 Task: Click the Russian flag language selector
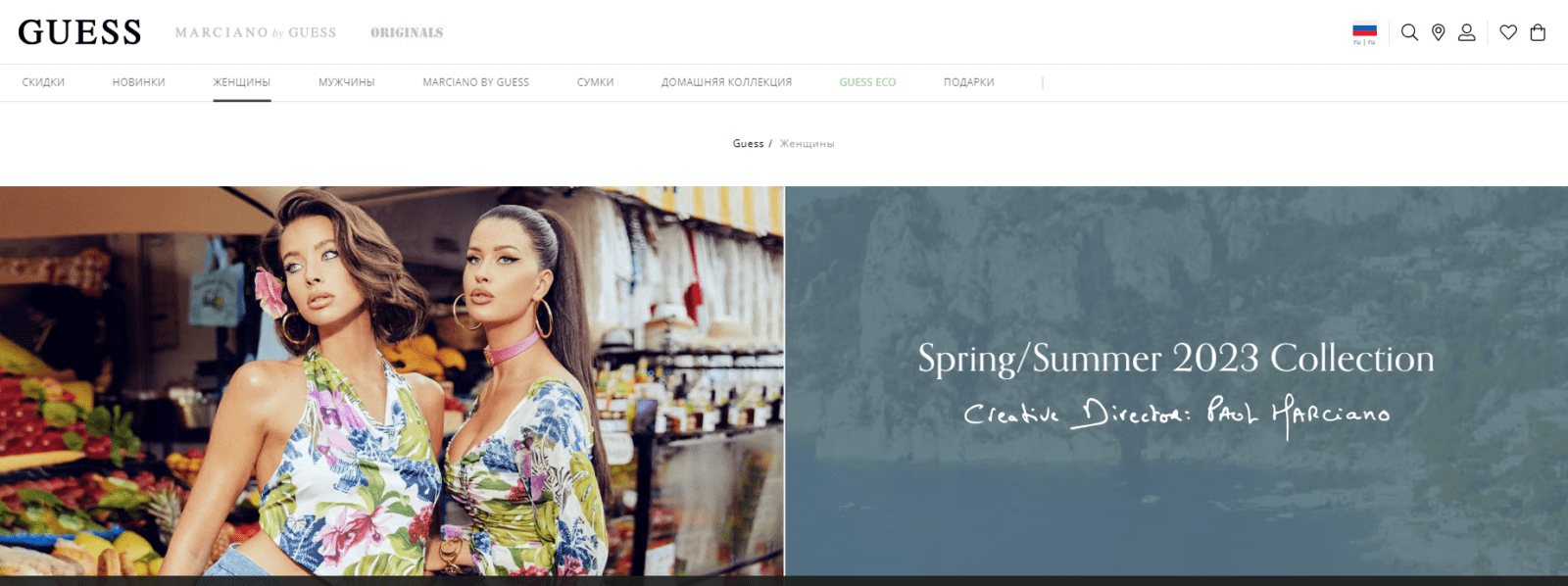pos(1364,33)
